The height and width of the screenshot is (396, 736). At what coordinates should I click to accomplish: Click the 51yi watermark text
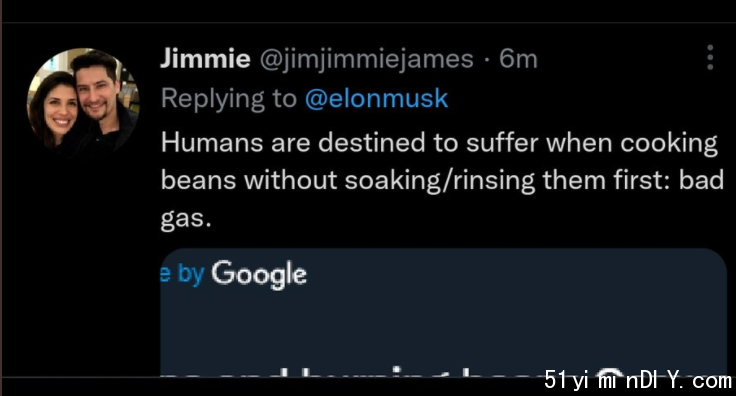point(637,380)
